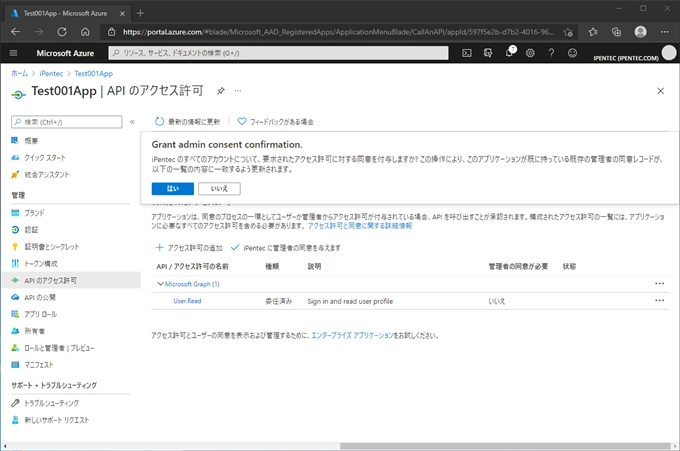Image resolution: width=680 pixels, height=451 pixels.
Task: Open 証明書とシークレット in the sidebar
Action: (52, 246)
